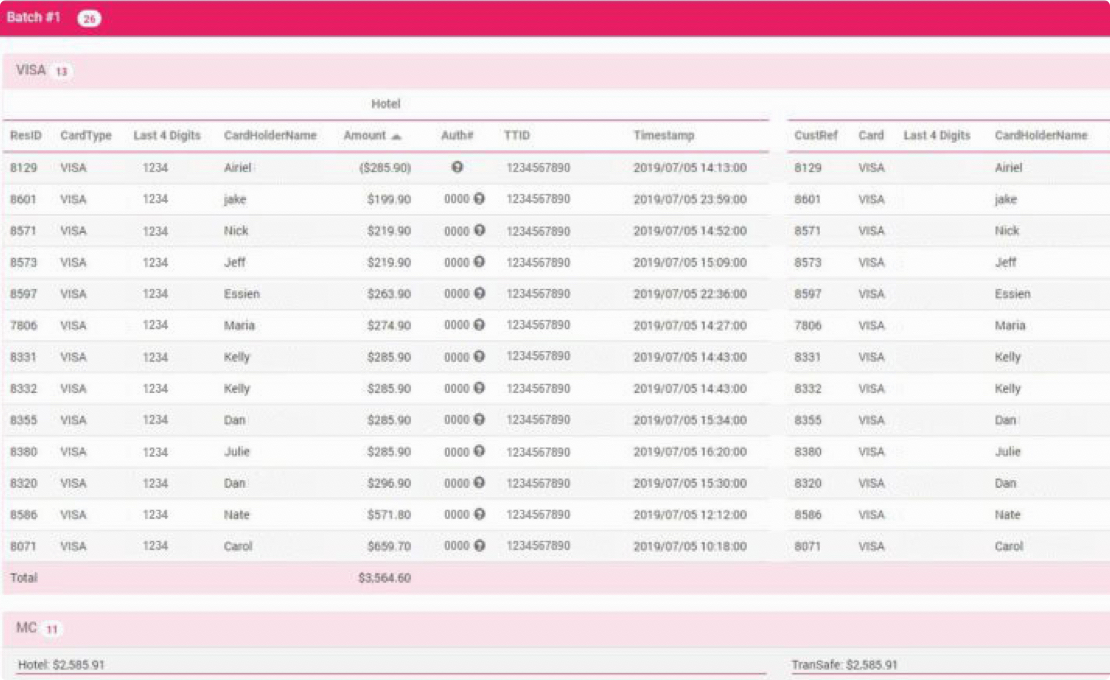
Task: Click the auth info icon in Maria's row
Action: 479,325
